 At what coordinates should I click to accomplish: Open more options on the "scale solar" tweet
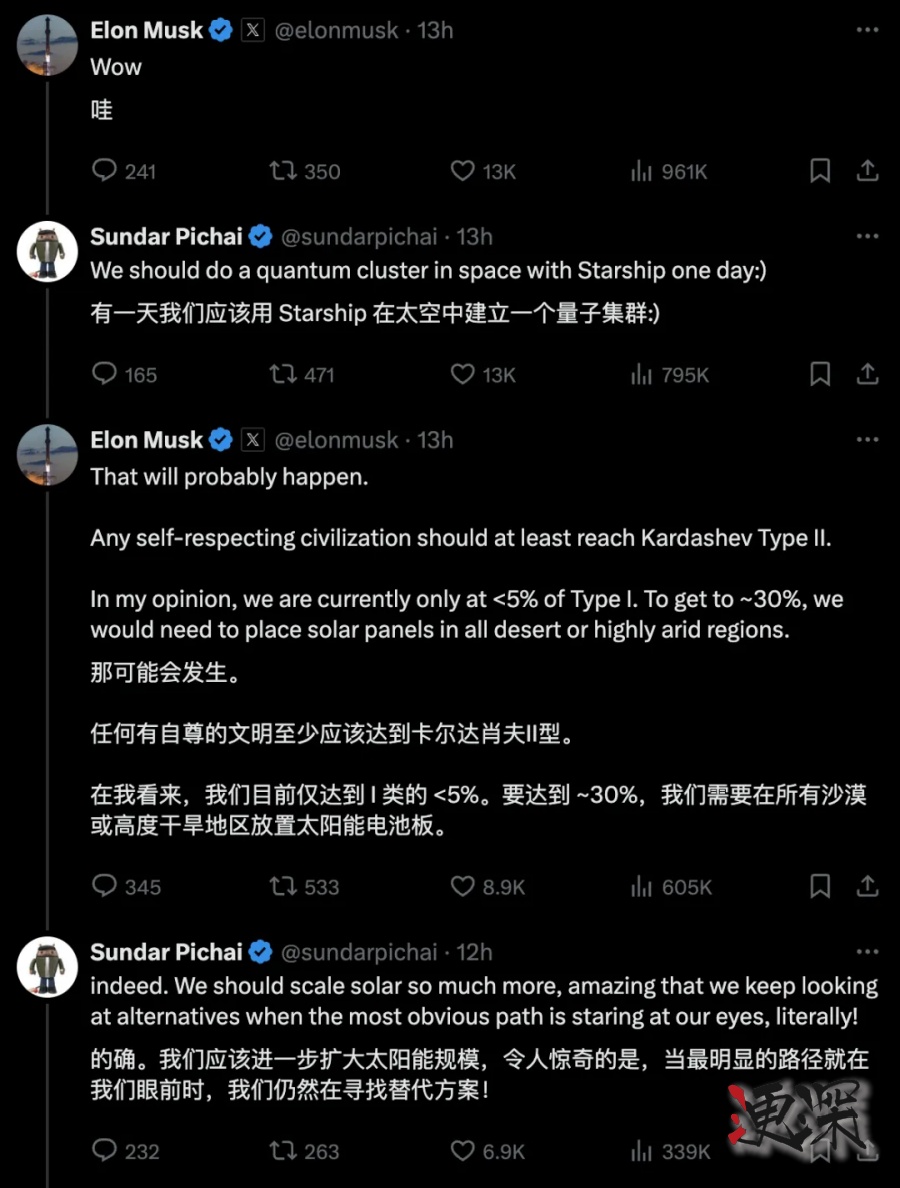point(867,952)
